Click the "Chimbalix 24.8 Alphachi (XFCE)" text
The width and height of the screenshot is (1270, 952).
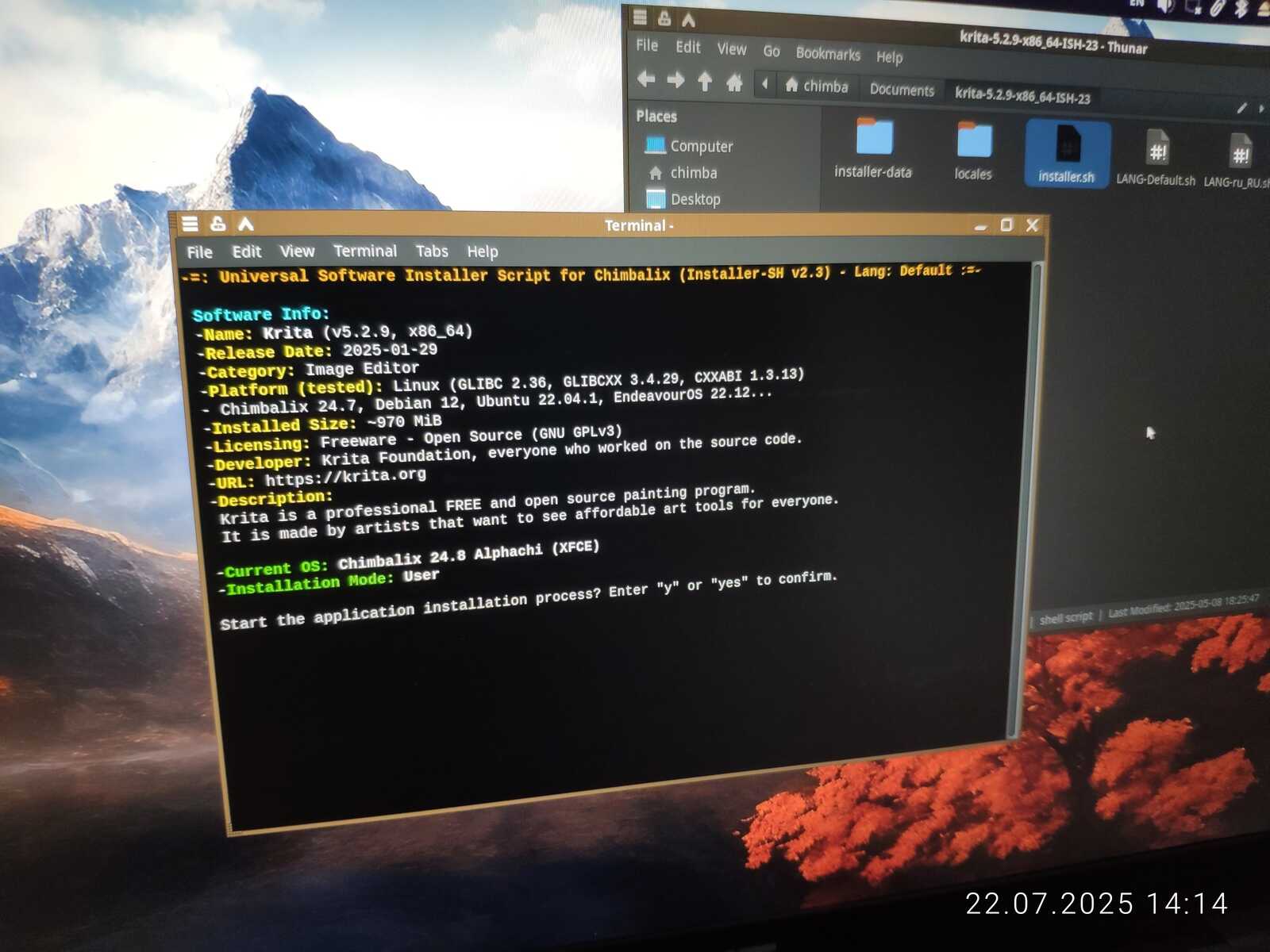[x=468, y=555]
